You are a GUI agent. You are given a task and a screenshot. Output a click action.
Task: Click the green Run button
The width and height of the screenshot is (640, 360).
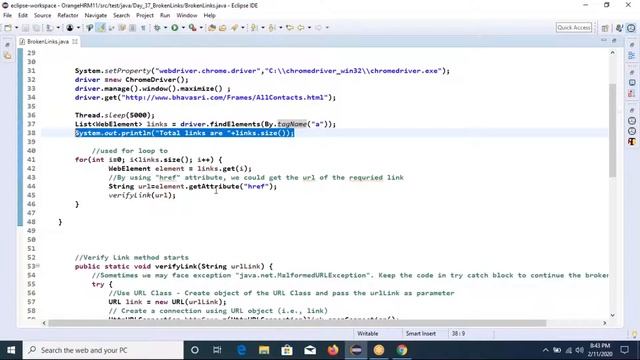click(175, 28)
